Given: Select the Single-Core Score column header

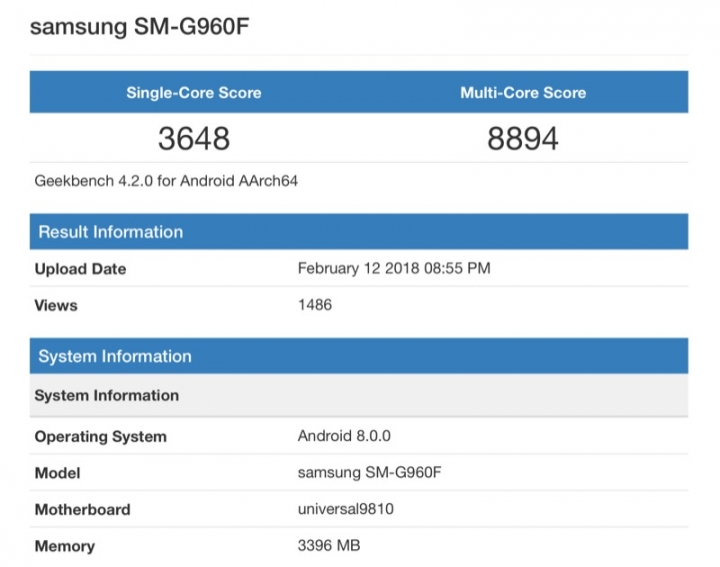Looking at the screenshot, I should [193, 93].
